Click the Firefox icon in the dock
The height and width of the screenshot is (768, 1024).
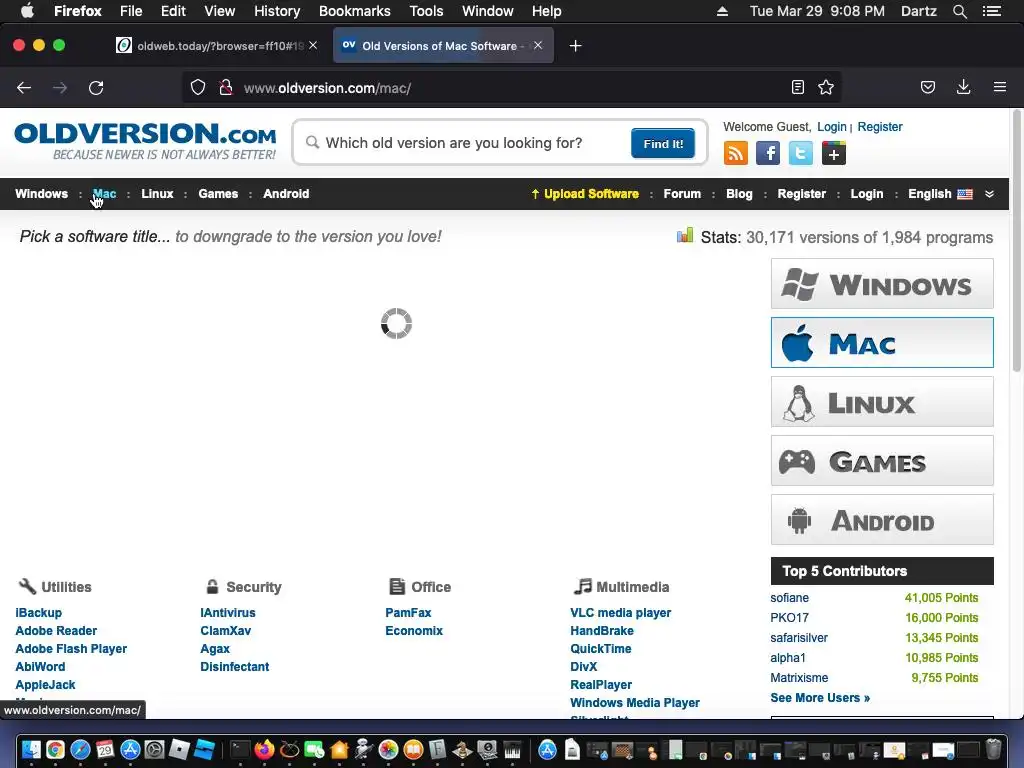(264, 749)
